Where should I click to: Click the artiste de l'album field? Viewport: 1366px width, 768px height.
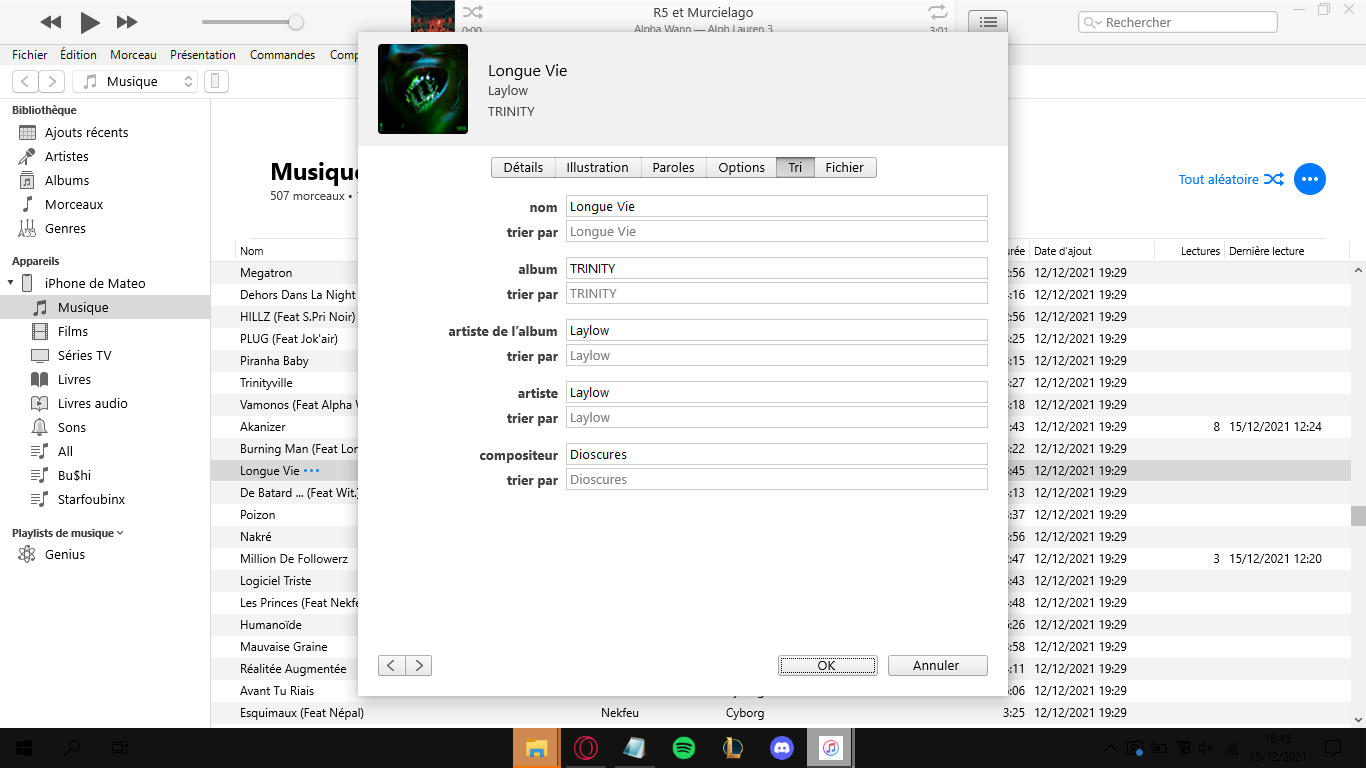tap(777, 331)
